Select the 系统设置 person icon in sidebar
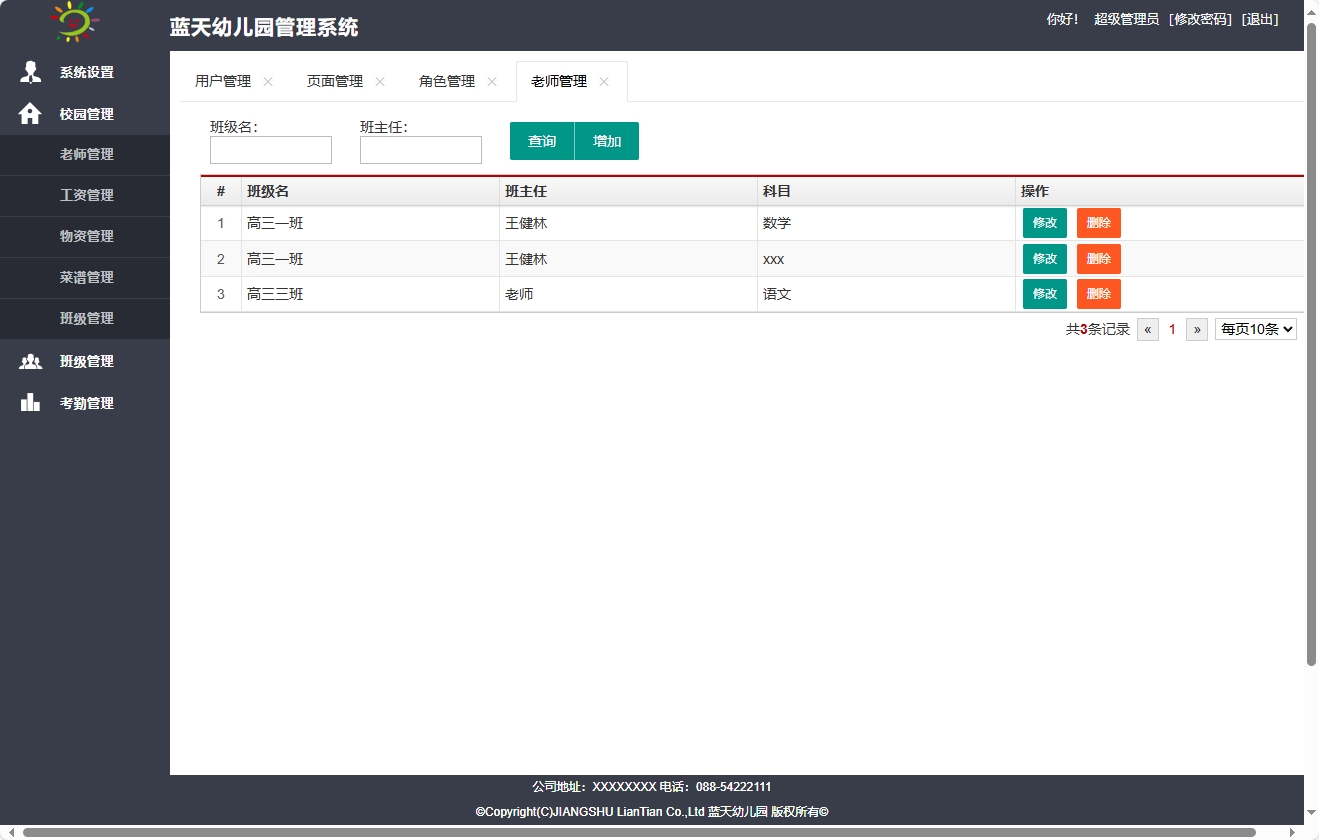This screenshot has width=1319, height=840. pos(29,71)
